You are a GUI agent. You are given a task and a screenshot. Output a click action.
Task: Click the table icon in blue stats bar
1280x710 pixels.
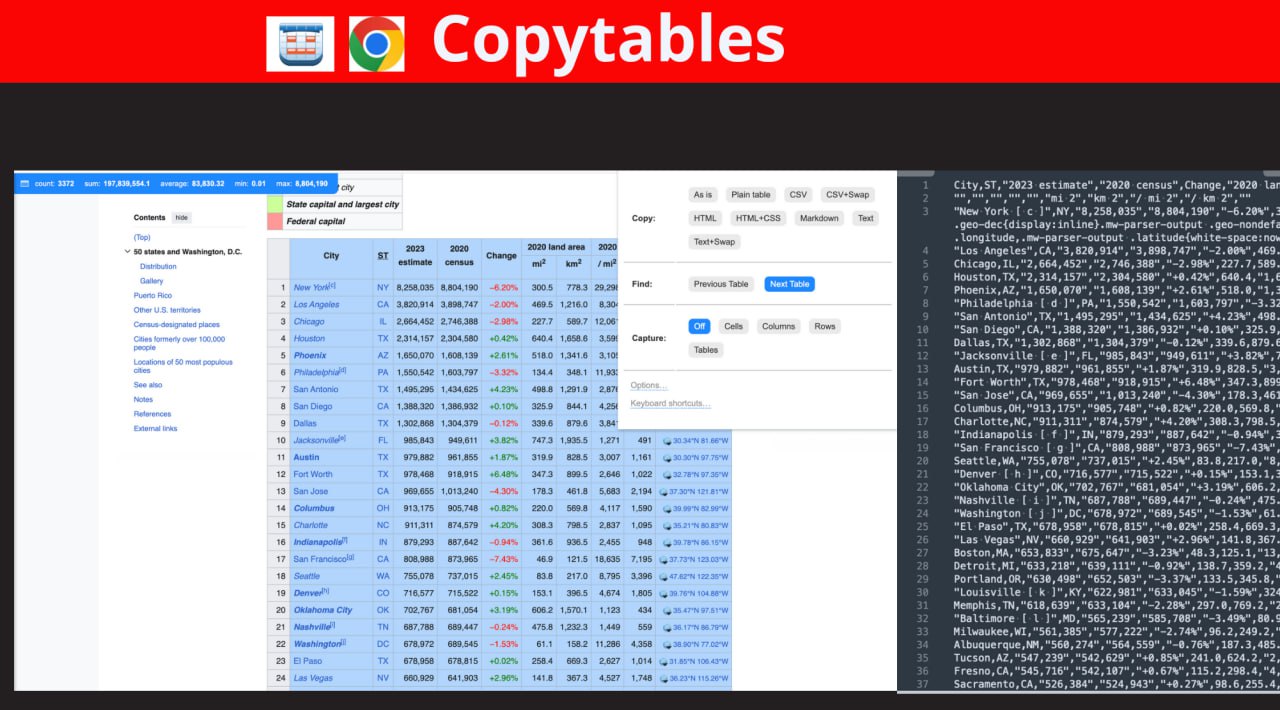pyautogui.click(x=24, y=184)
